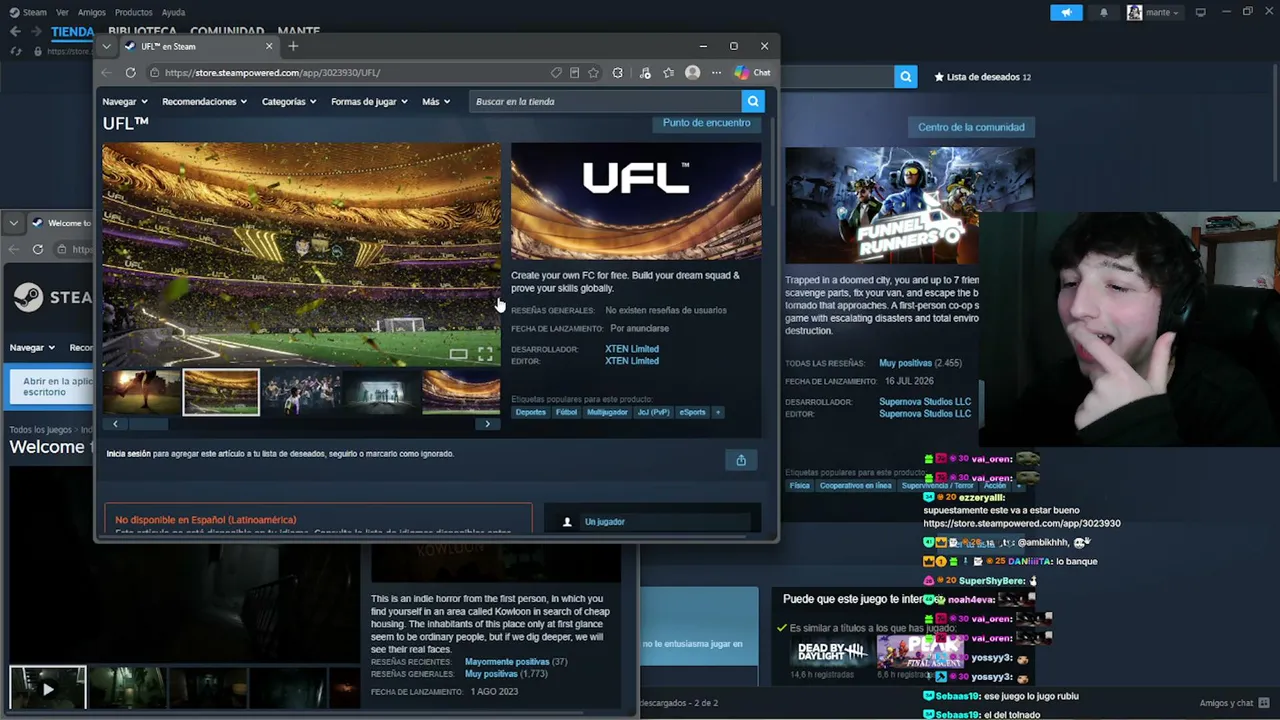Switch to Big Picture mode monitor icon
Image resolution: width=1280 pixels, height=720 pixels.
(x=1201, y=12)
